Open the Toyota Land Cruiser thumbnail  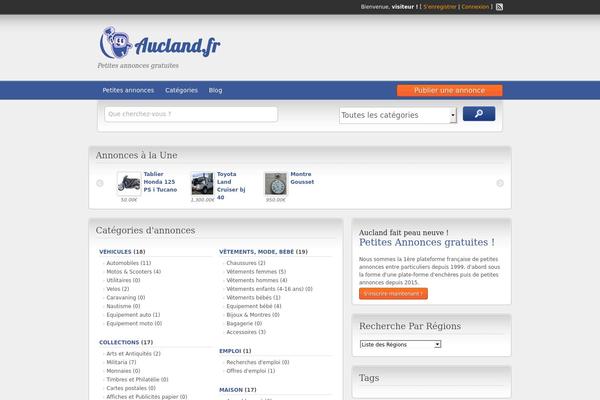pos(202,183)
